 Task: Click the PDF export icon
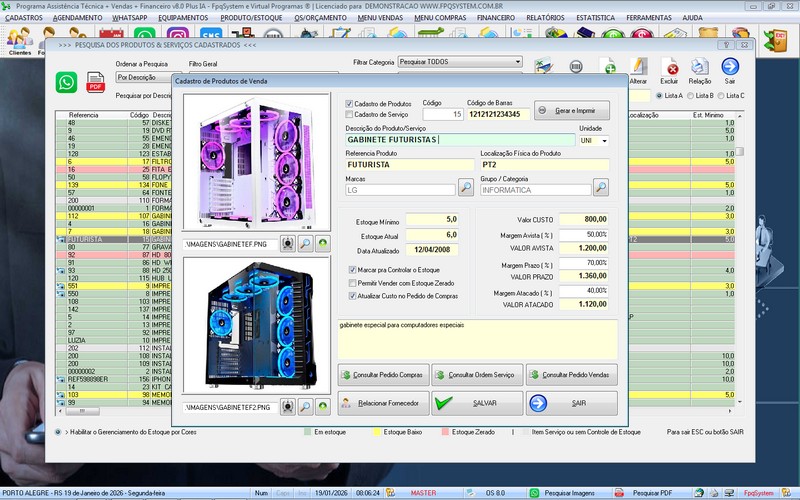tap(97, 83)
